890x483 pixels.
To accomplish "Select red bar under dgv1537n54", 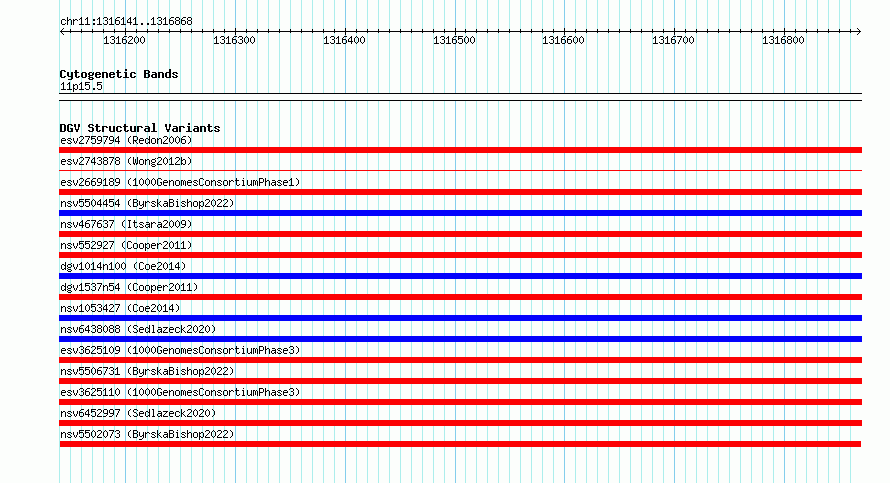I will (x=460, y=297).
